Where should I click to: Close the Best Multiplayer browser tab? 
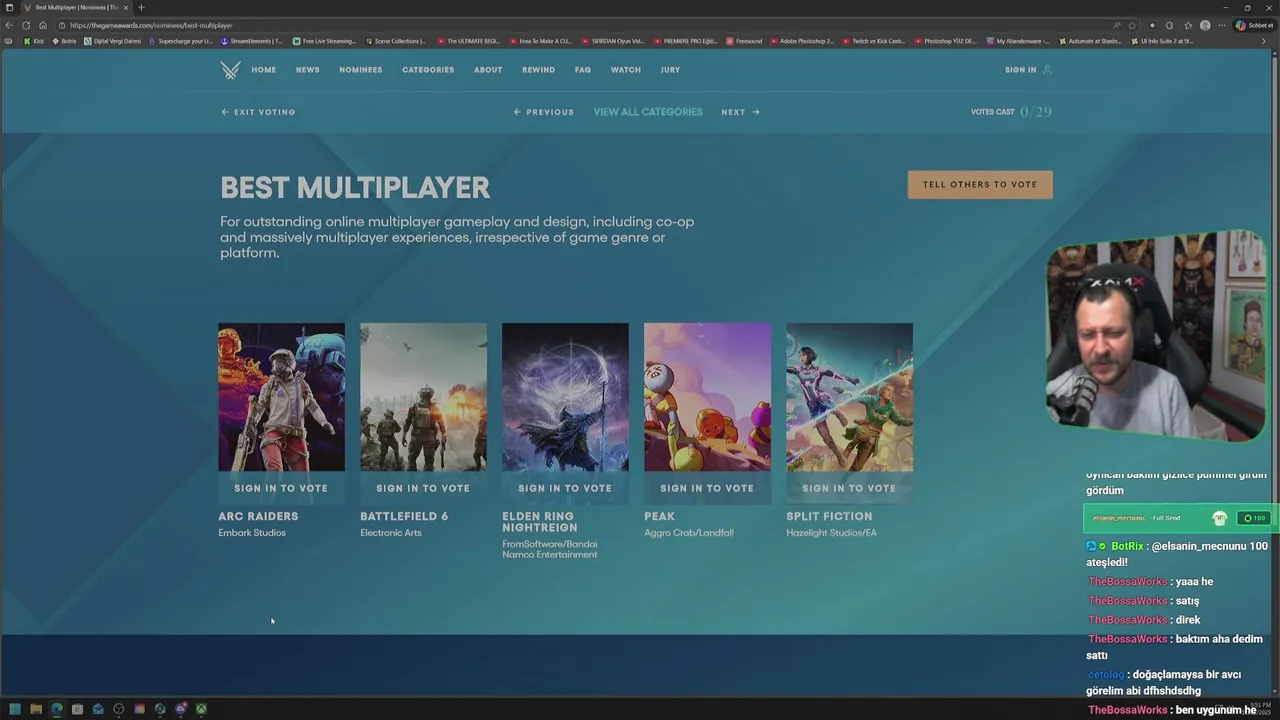click(x=125, y=7)
